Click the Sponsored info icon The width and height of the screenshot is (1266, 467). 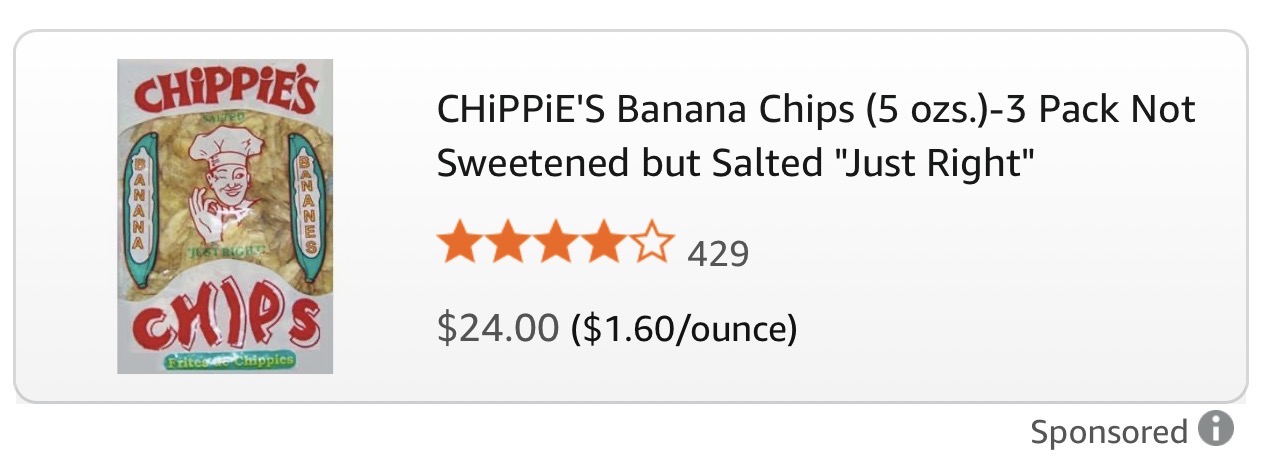[x=1216, y=430]
